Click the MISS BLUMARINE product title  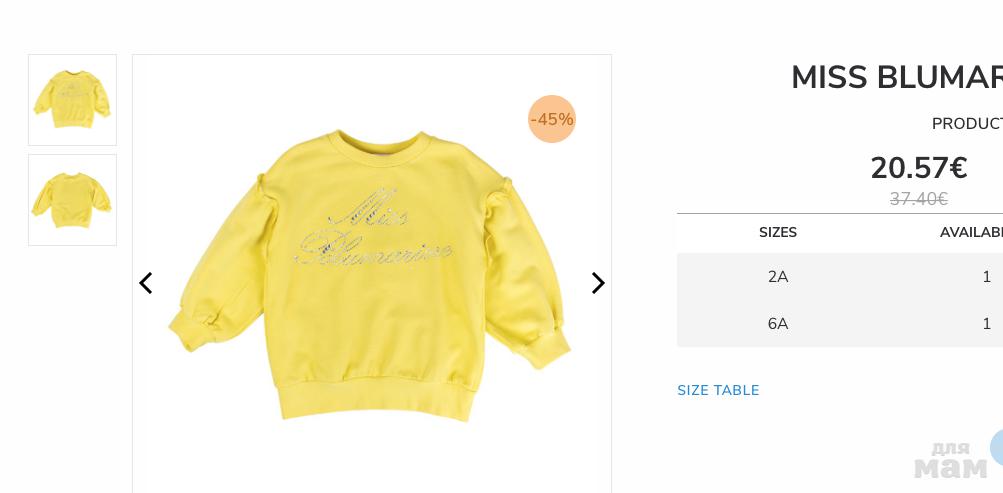[x=897, y=78]
